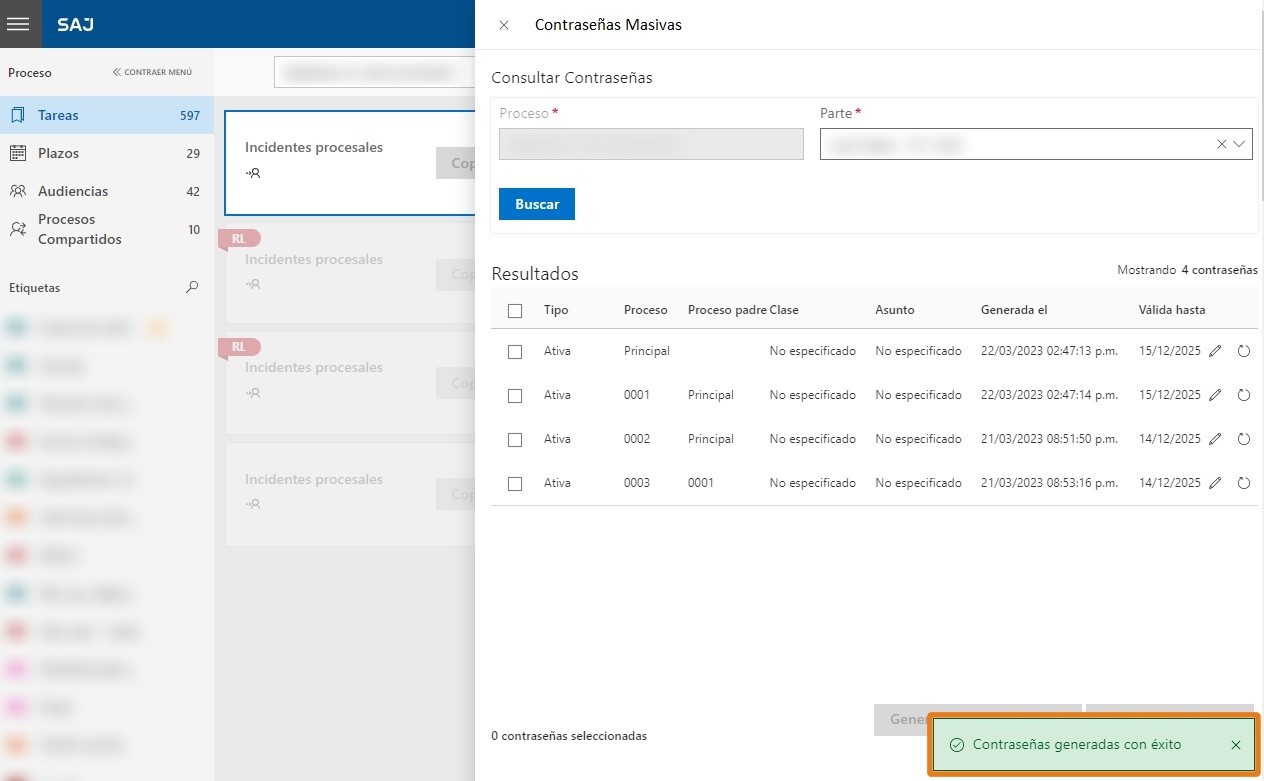Regenerate password for process 0001 row
Viewport: 1264px width, 781px height.
[x=1244, y=395]
